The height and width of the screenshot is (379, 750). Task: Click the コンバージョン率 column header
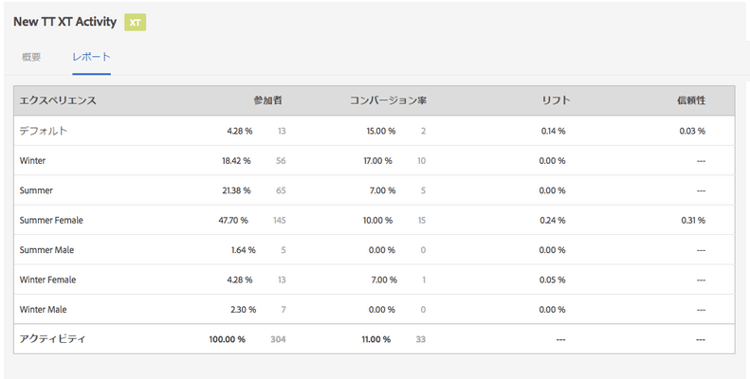click(x=388, y=100)
